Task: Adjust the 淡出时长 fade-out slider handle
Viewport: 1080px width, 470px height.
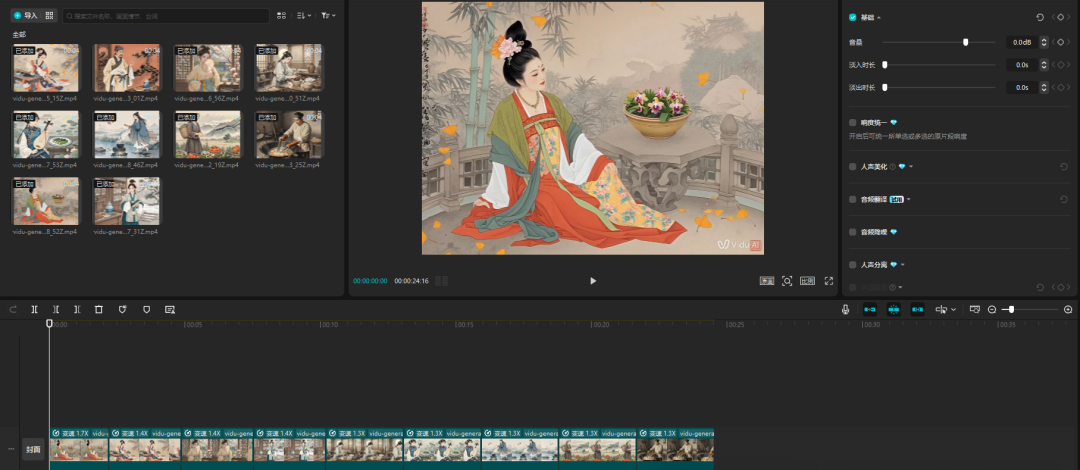Action: (885, 88)
